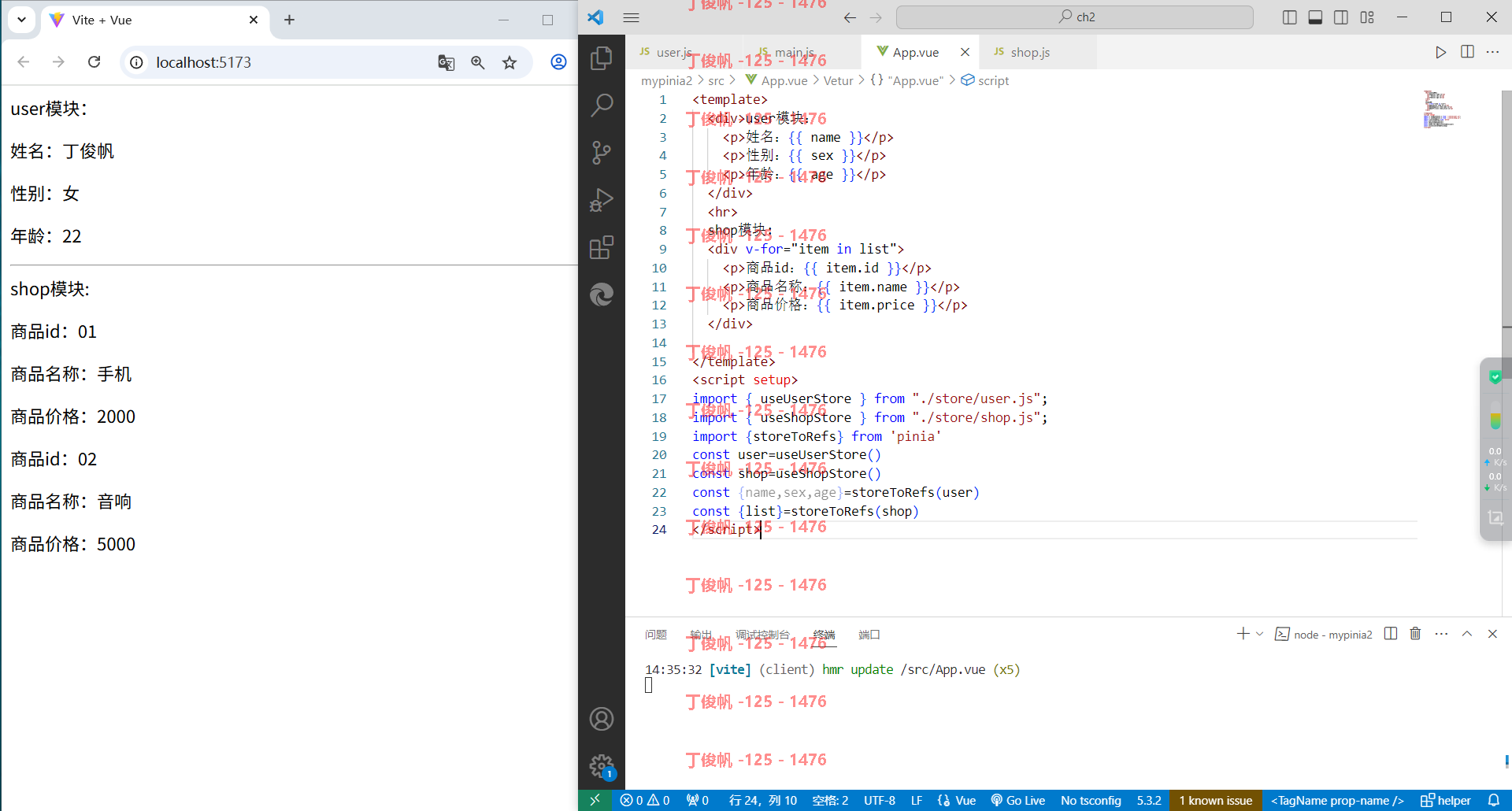
Task: Reload the browser page
Action: tap(94, 62)
